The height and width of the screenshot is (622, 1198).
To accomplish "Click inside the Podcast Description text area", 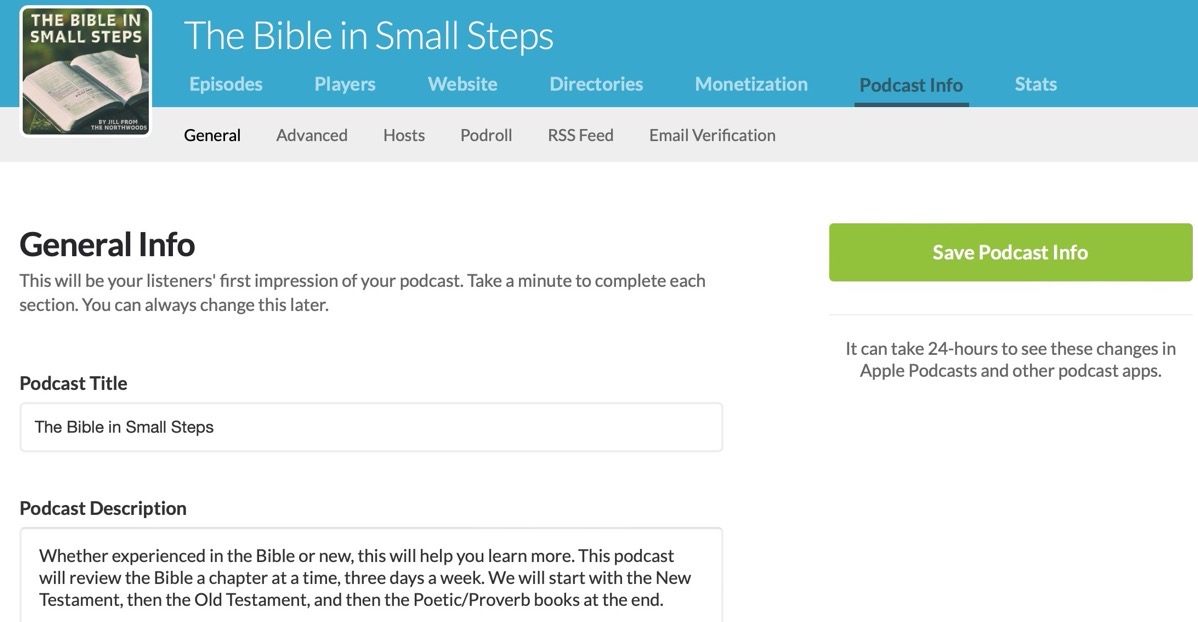I will [371, 577].
